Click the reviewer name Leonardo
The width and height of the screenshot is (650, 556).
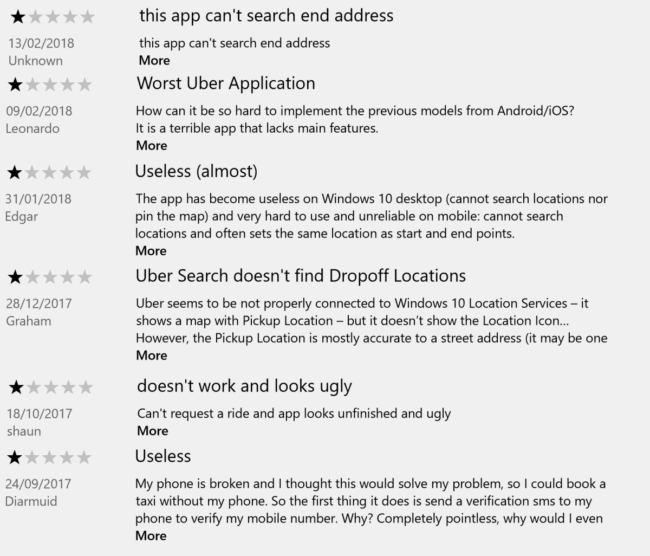32,129
